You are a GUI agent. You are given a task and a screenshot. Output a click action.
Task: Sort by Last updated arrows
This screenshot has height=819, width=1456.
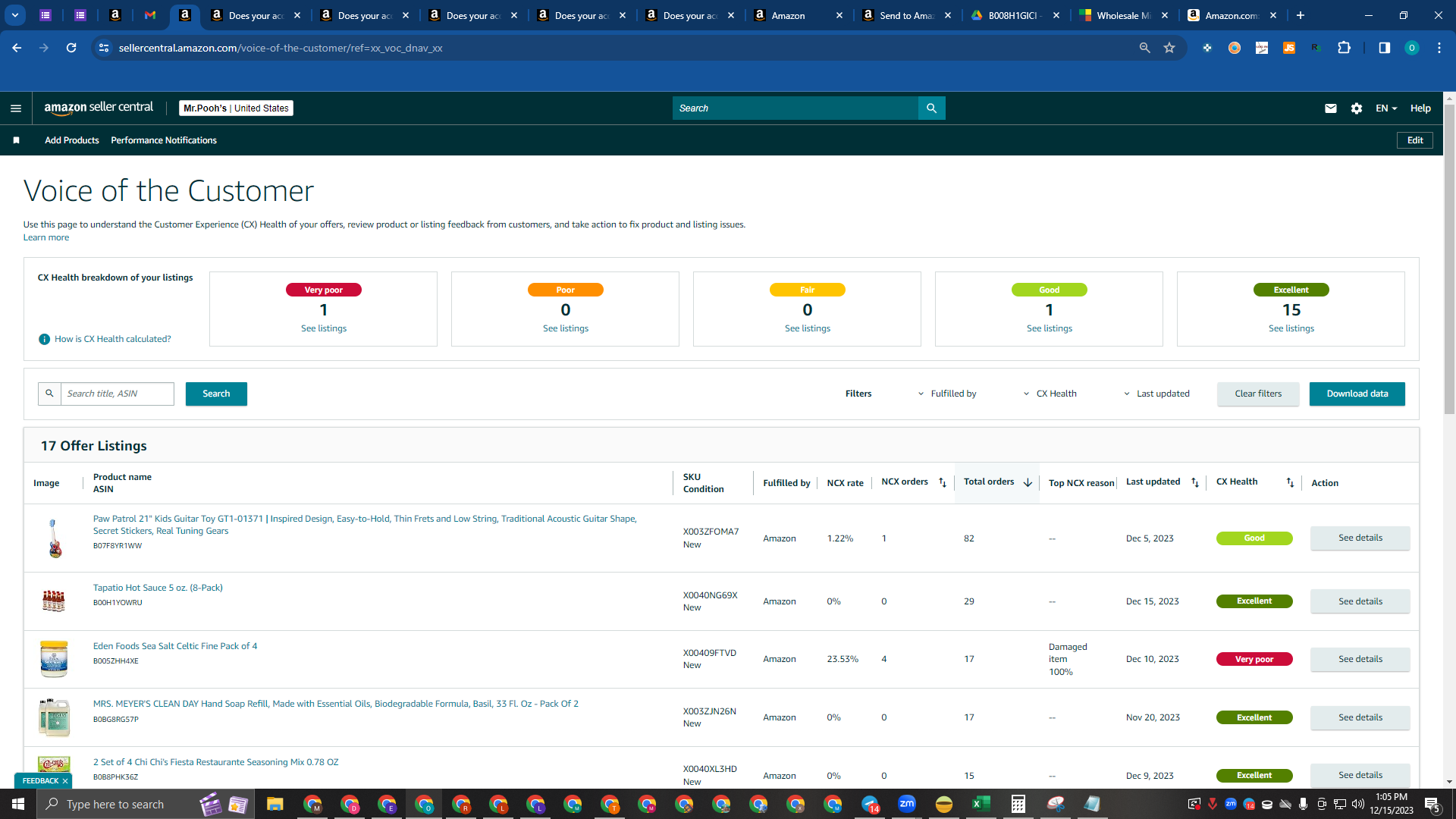point(1195,482)
